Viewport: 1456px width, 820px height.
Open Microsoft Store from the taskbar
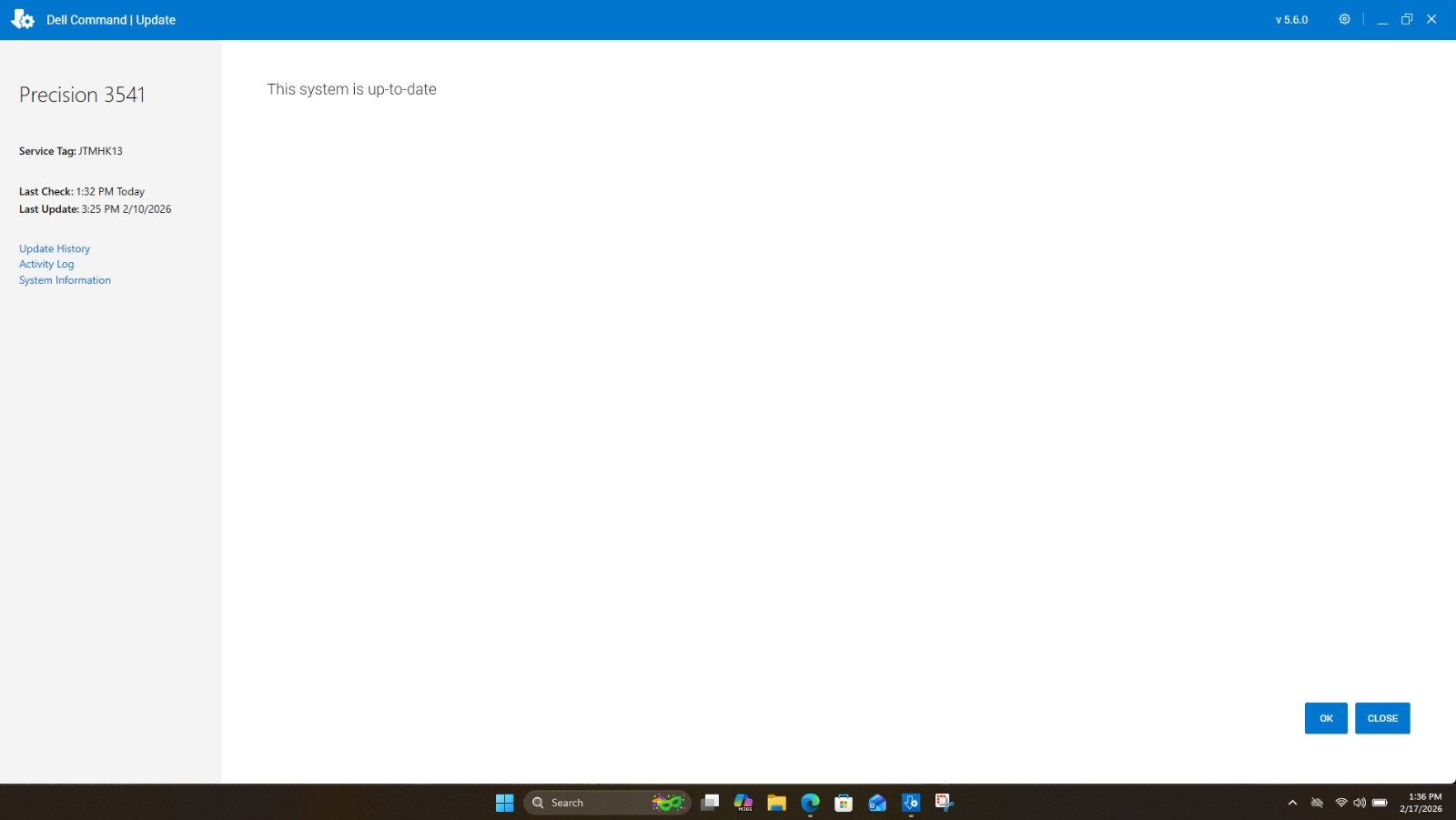coord(844,803)
